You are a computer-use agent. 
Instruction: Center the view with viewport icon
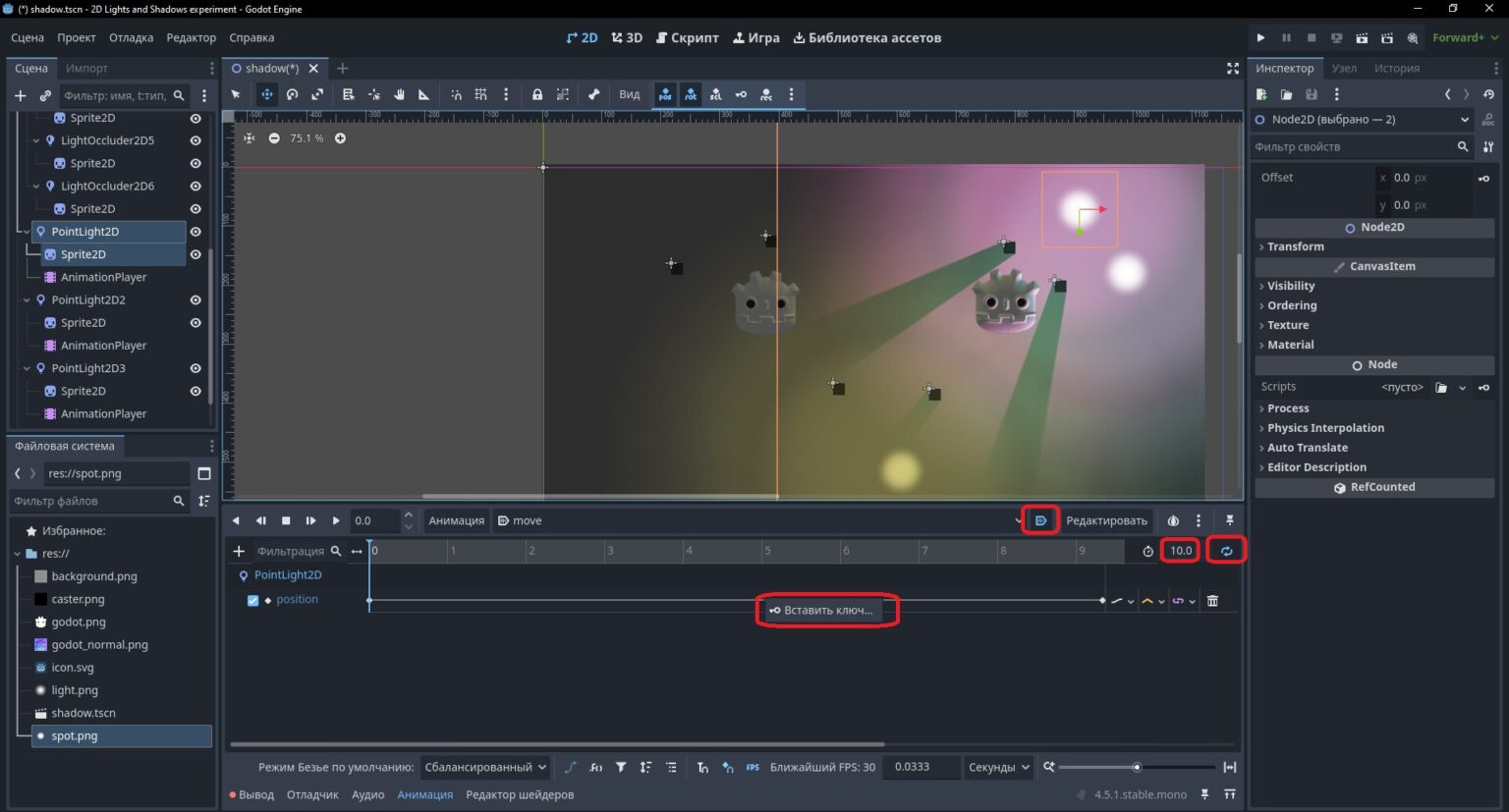tap(250, 138)
